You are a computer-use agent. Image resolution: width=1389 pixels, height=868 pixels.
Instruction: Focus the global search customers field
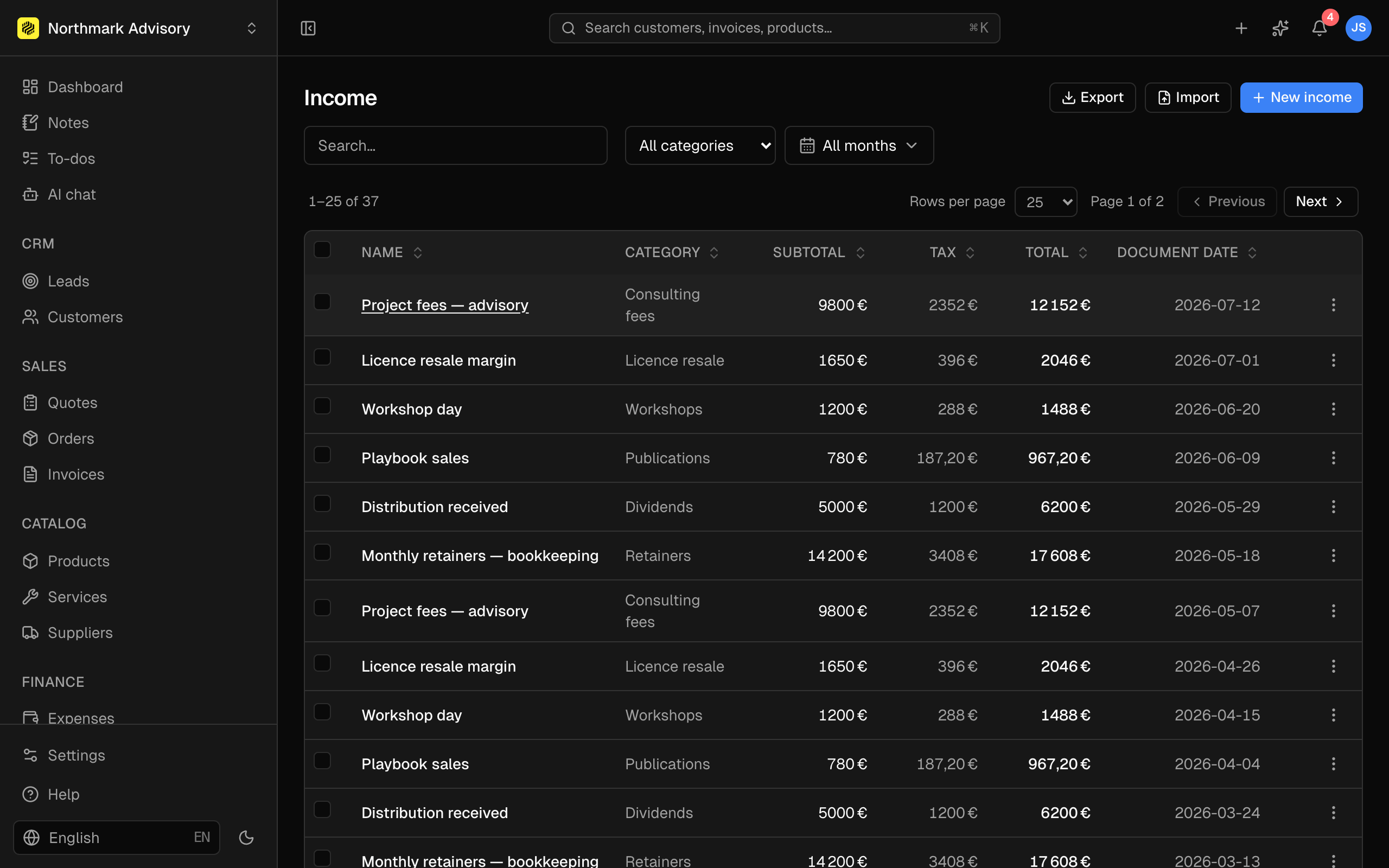(x=774, y=28)
